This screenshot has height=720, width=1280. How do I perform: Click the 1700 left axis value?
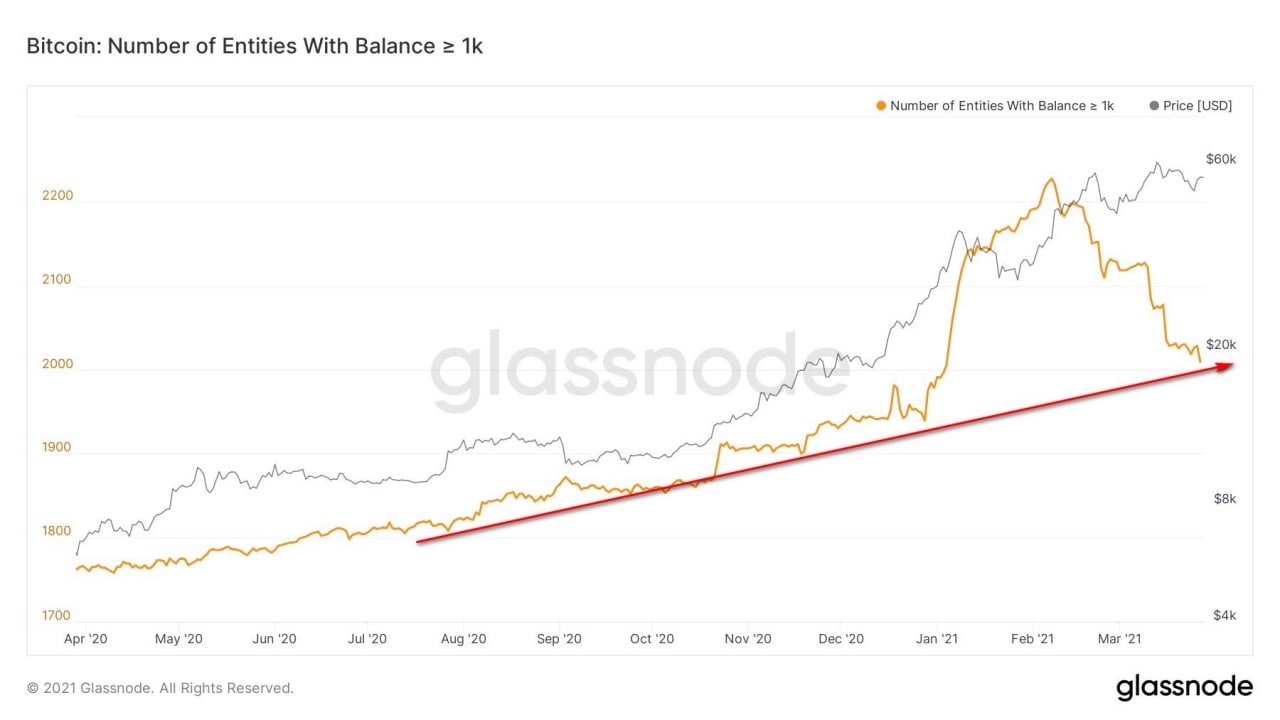pyautogui.click(x=57, y=616)
